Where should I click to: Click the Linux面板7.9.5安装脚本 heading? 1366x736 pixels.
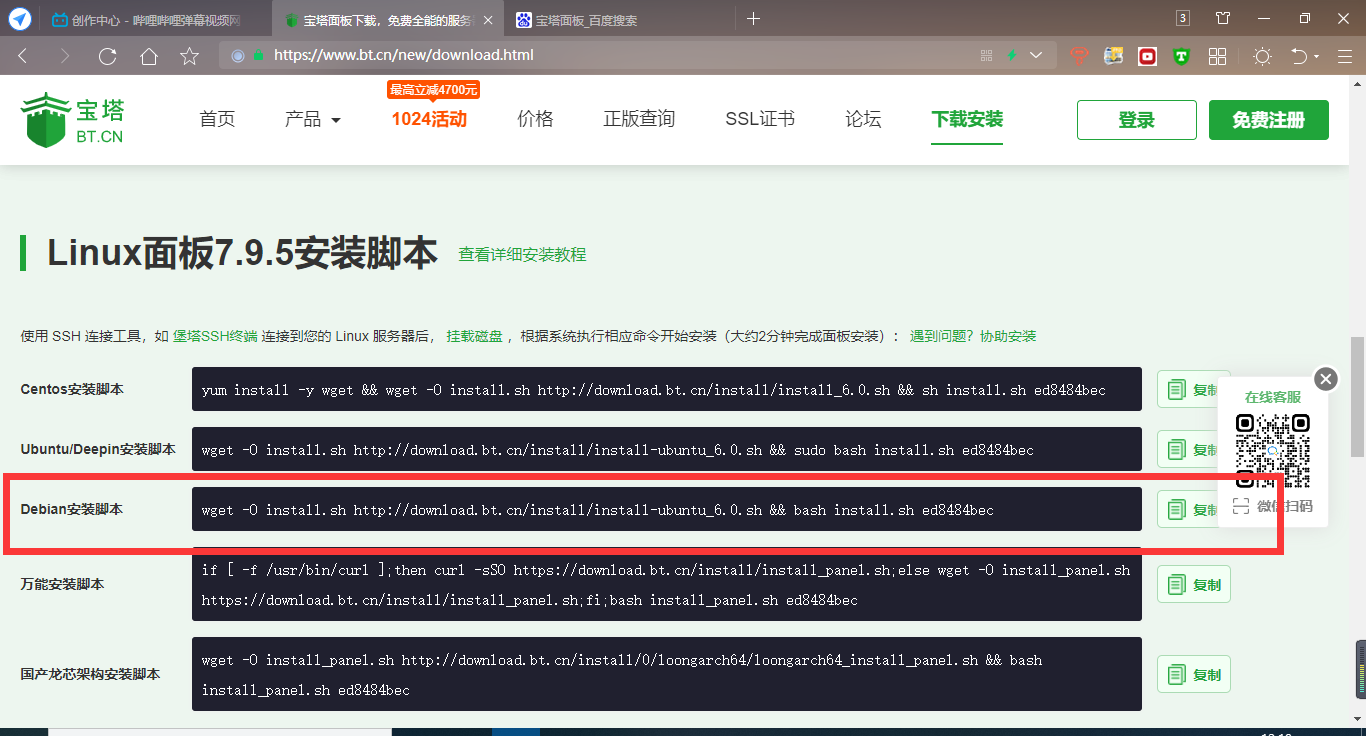pyautogui.click(x=242, y=254)
